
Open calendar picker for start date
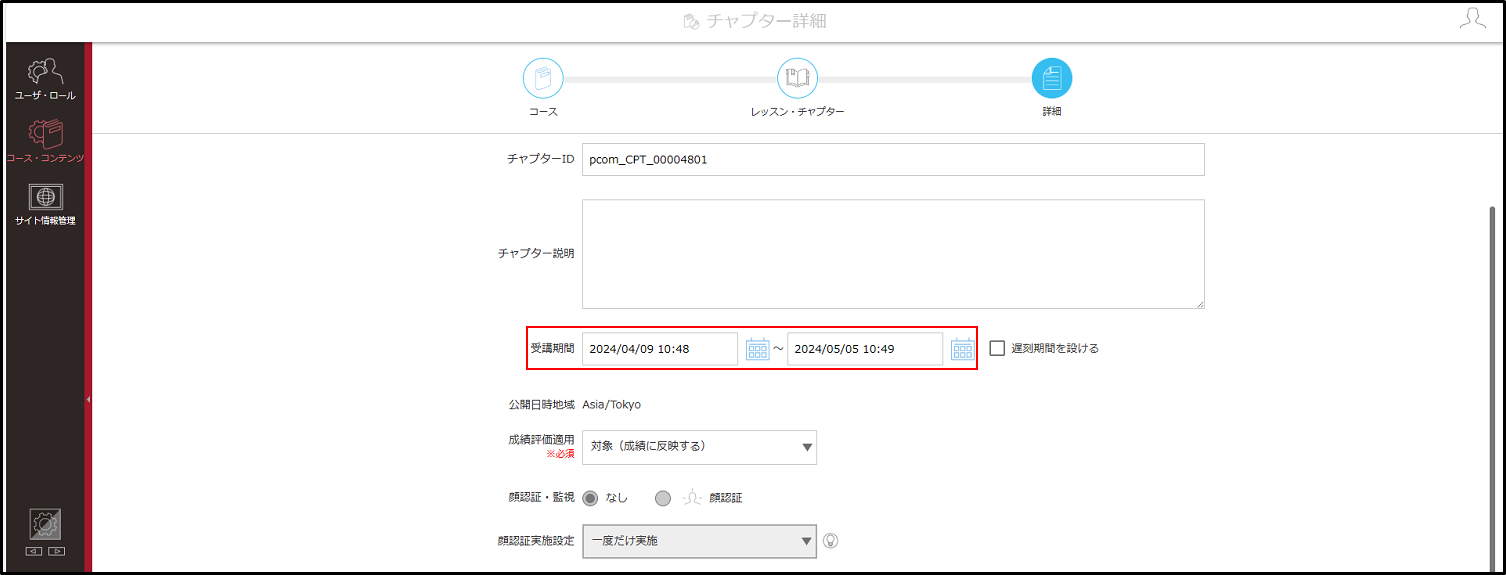coord(758,348)
